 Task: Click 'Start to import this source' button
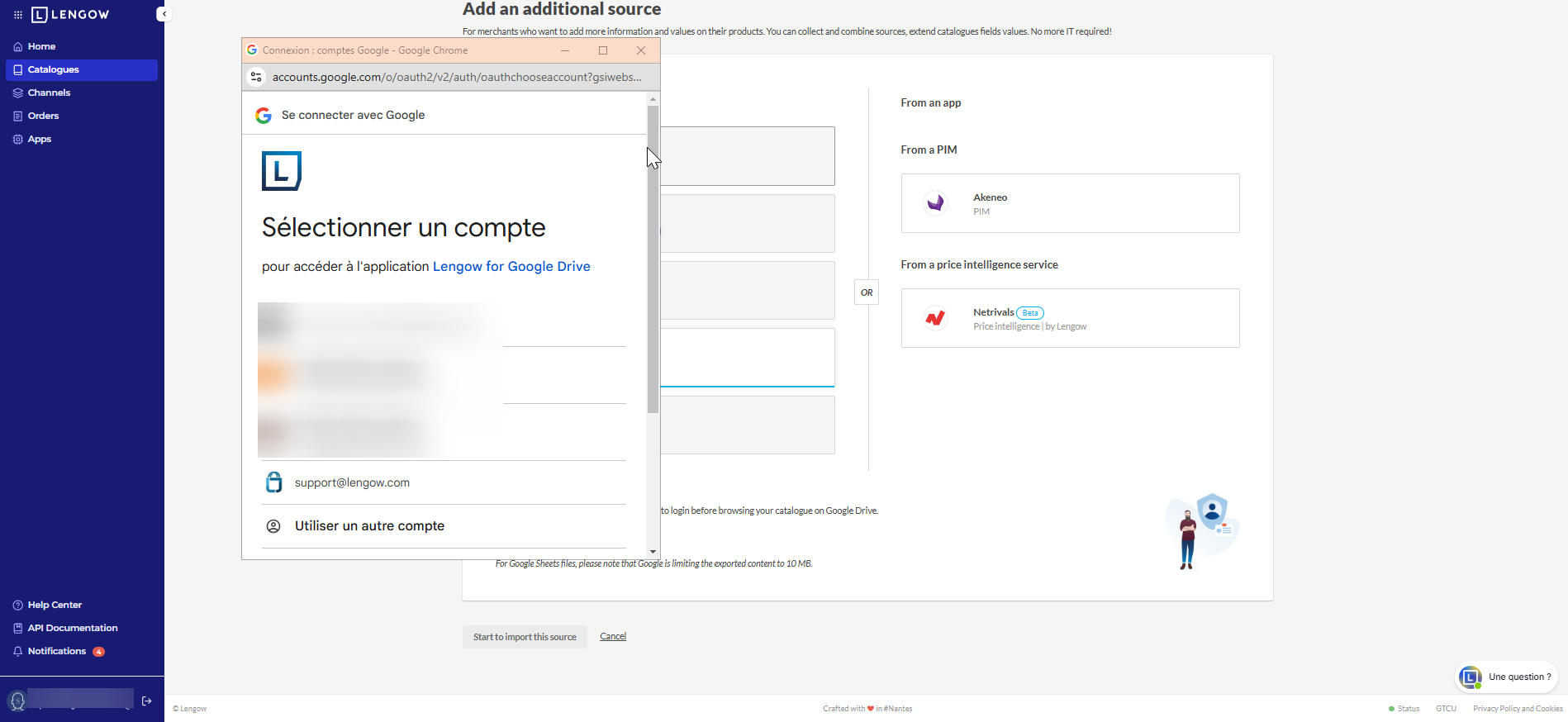525,637
